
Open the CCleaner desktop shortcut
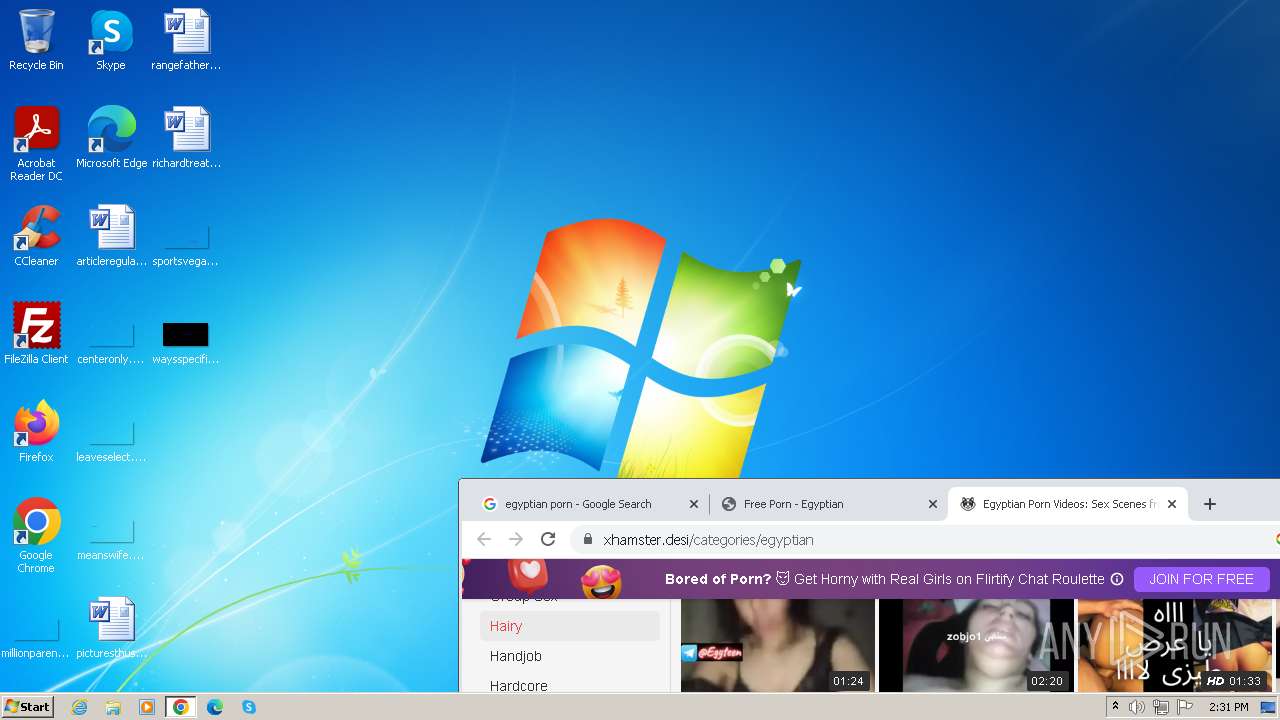coord(36,235)
